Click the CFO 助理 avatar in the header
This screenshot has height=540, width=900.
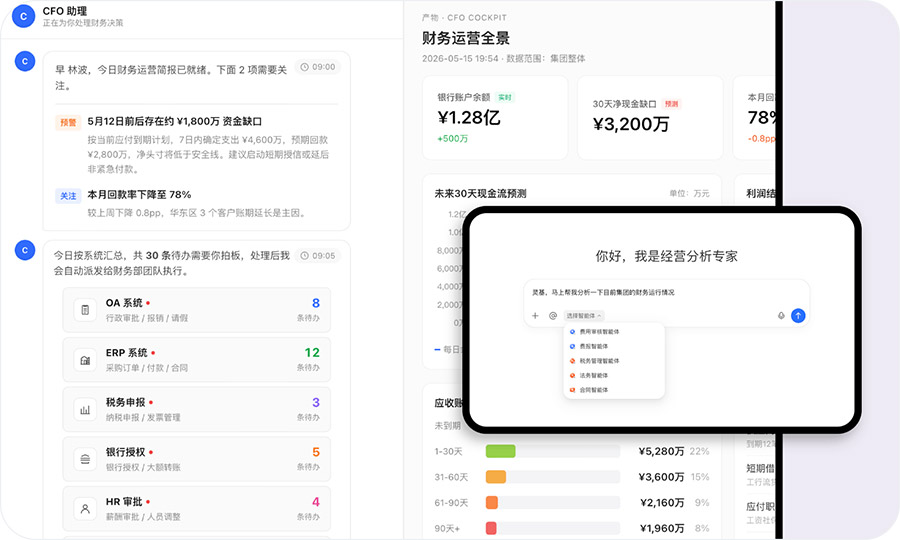click(x=24, y=16)
